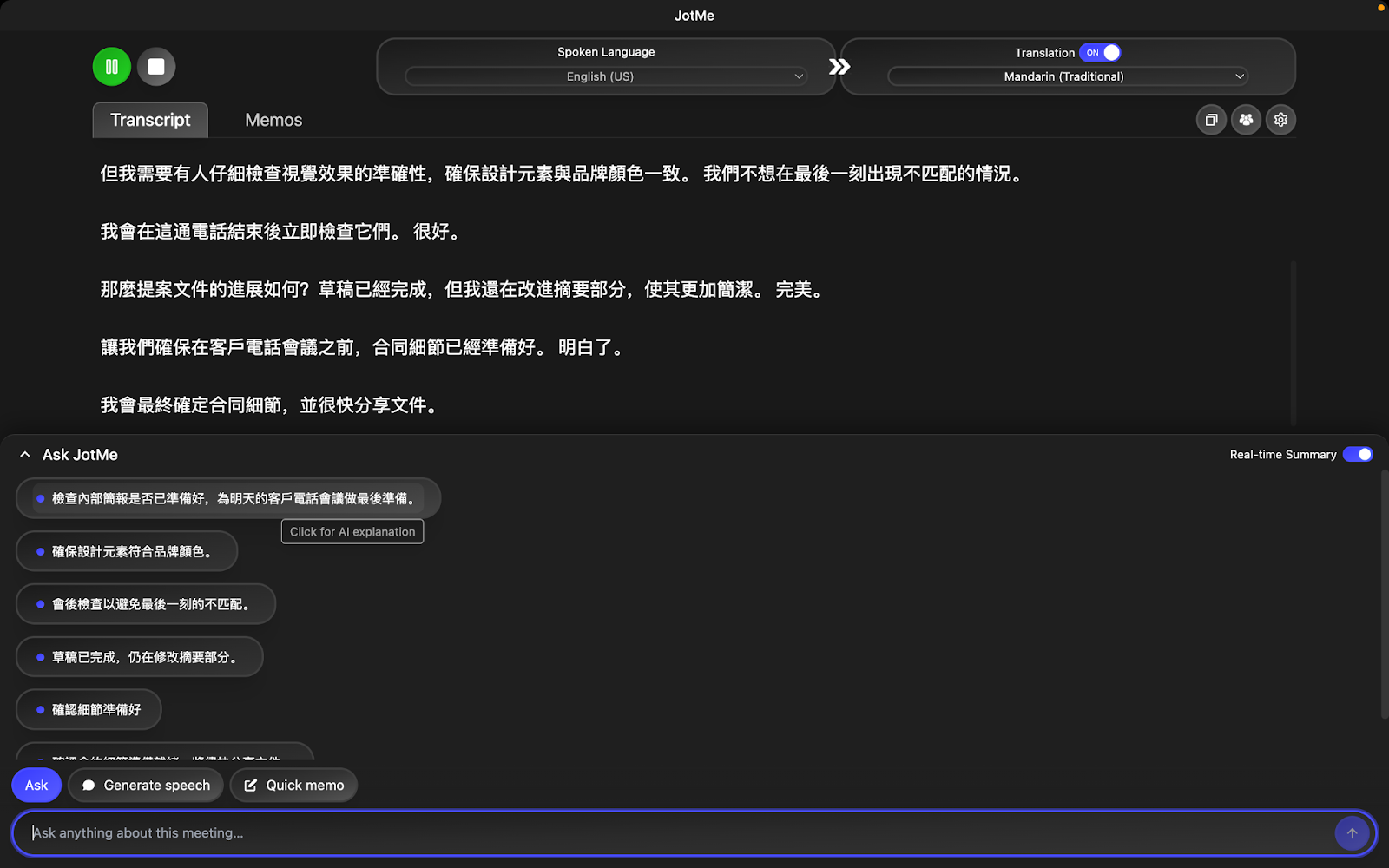Click the Ask button
Screen dimensions: 1389x868
36,785
